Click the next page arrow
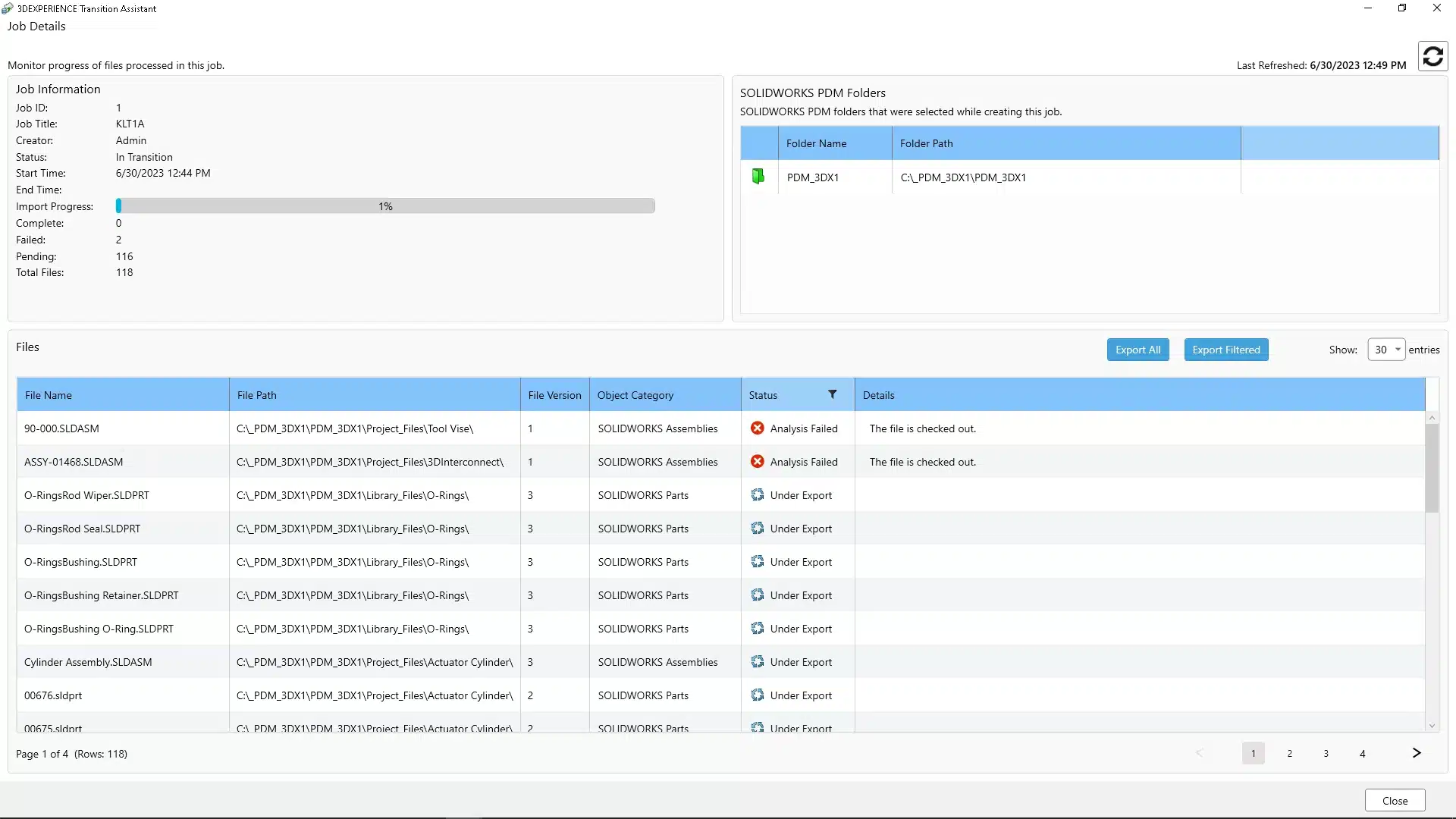1456x819 pixels. 1417,753
